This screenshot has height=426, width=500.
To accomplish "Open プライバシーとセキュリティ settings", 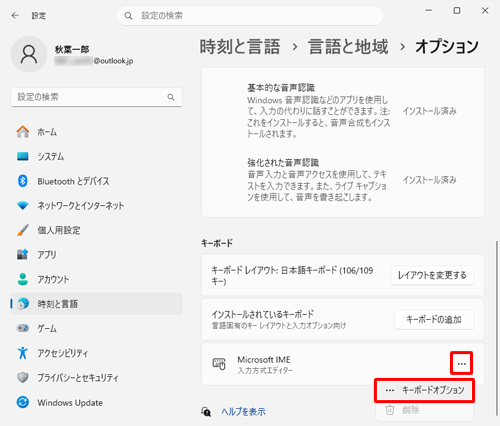I will tap(97, 378).
